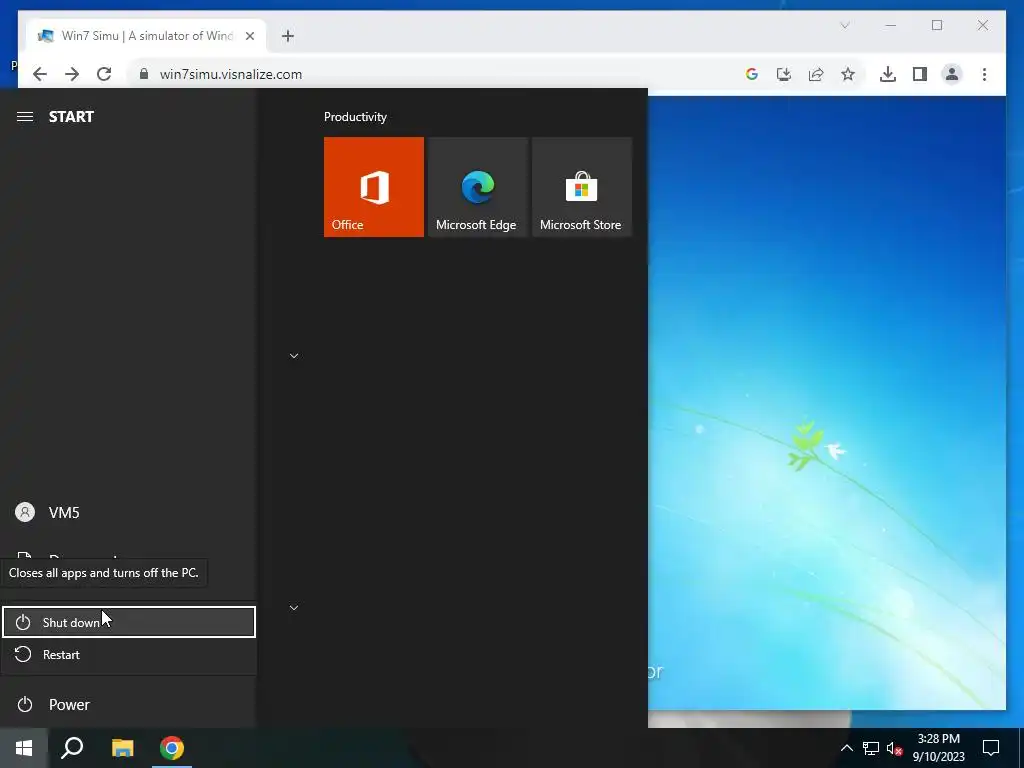The width and height of the screenshot is (1024, 768).
Task: Click the muted volume tray icon
Action: tap(894, 748)
